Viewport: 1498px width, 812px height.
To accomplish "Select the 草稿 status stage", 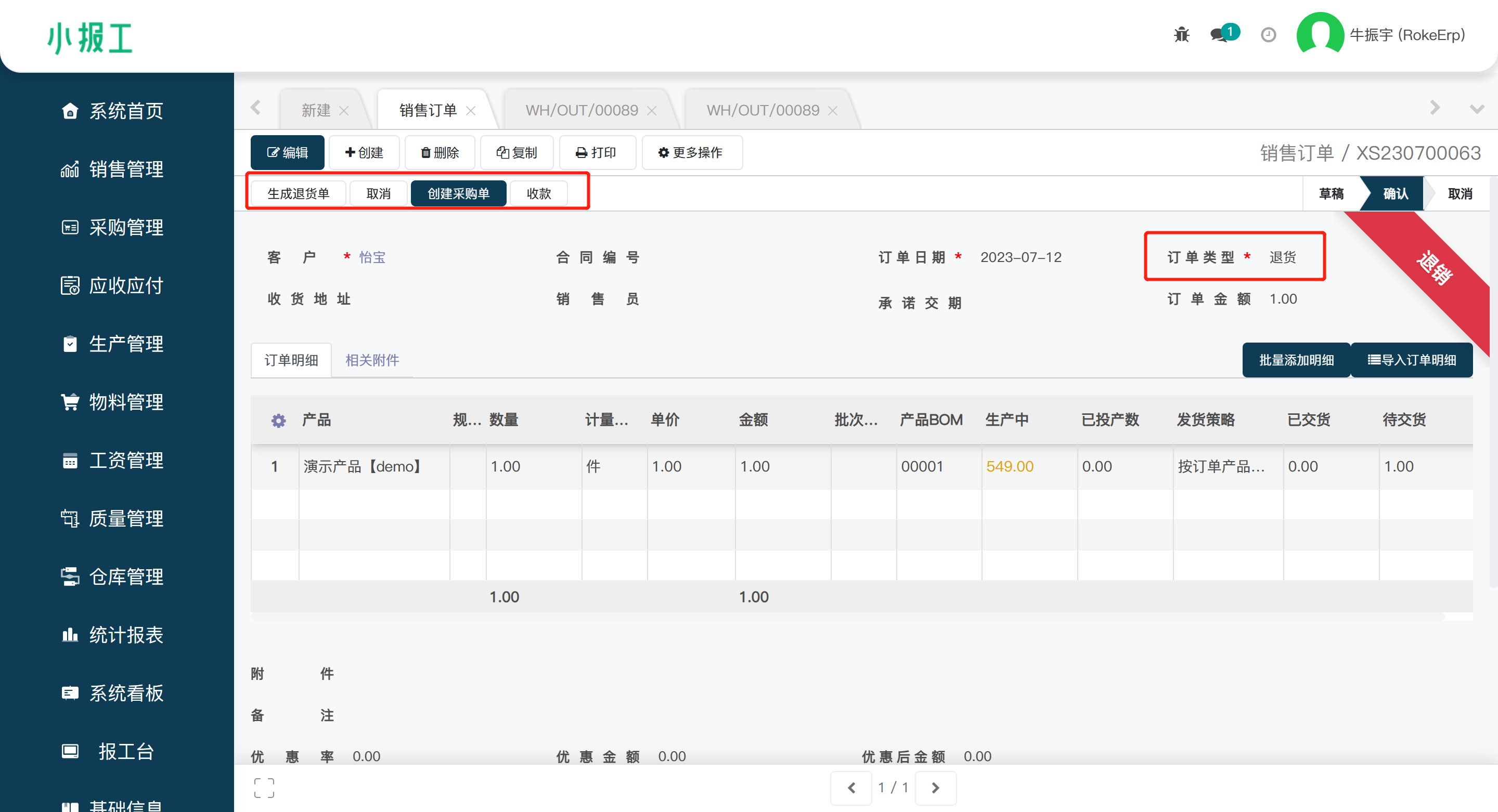I will tap(1331, 193).
